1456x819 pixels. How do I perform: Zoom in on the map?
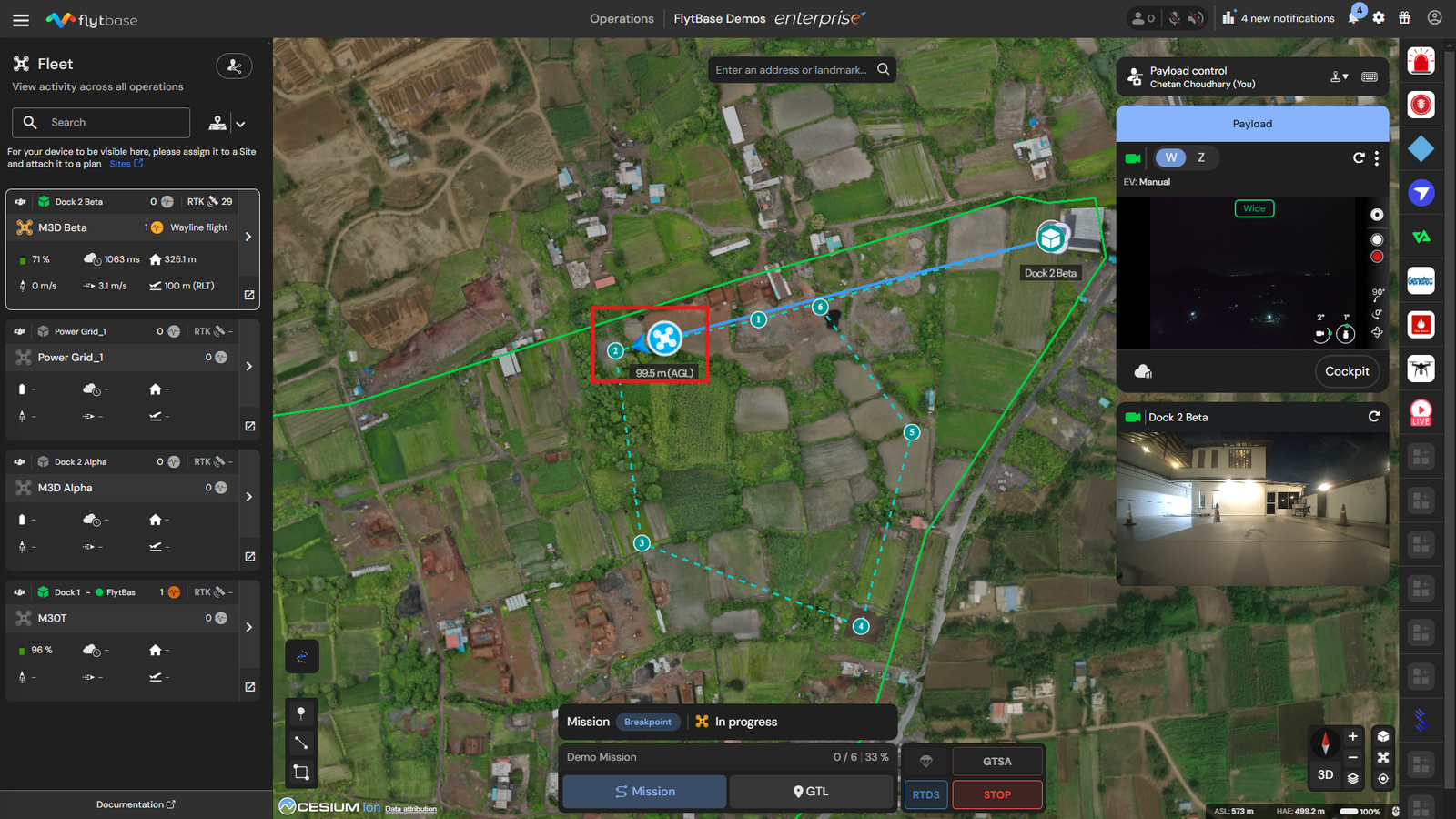pos(1353,736)
